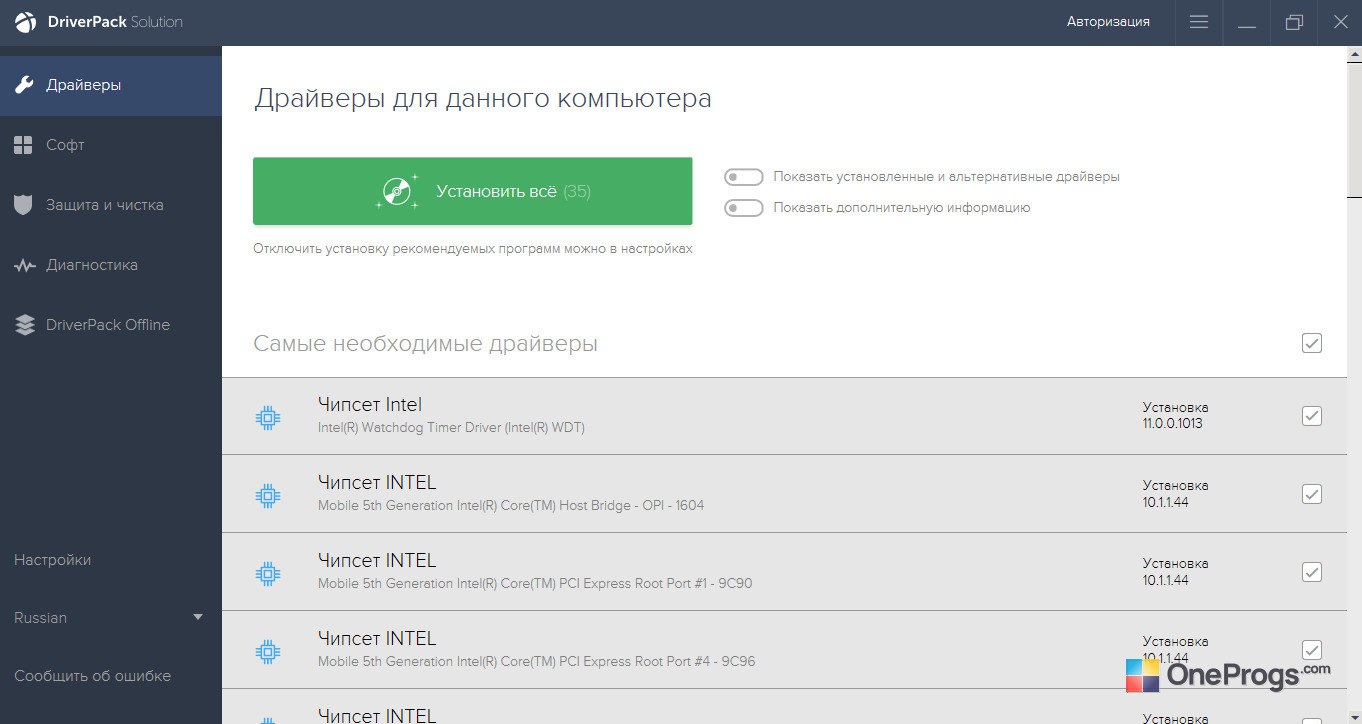Image resolution: width=1362 pixels, height=724 pixels.
Task: Uncheck the Host Bridge - OPI - 1604 checkbox
Action: [1312, 494]
